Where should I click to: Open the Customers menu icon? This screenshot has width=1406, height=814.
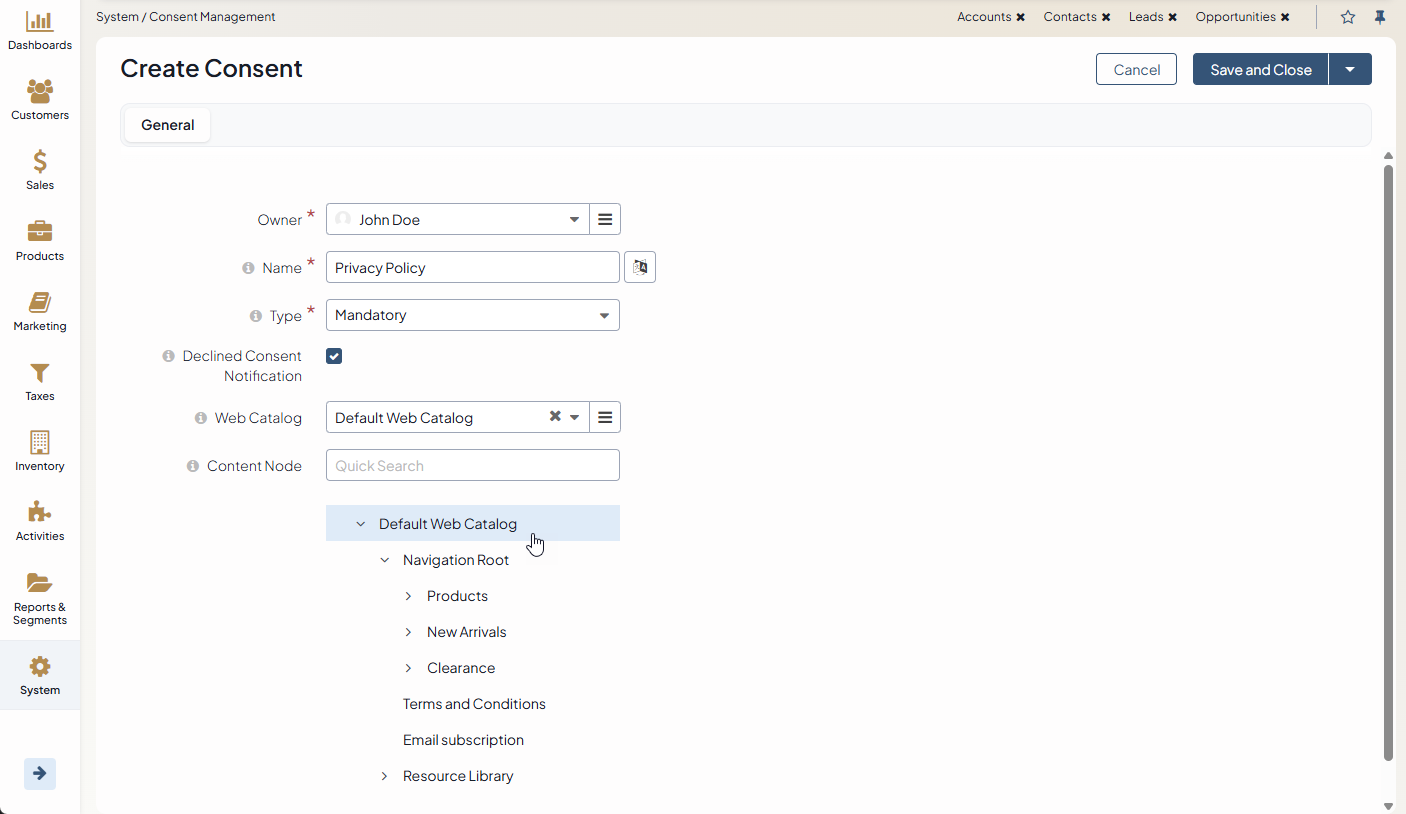(40, 92)
